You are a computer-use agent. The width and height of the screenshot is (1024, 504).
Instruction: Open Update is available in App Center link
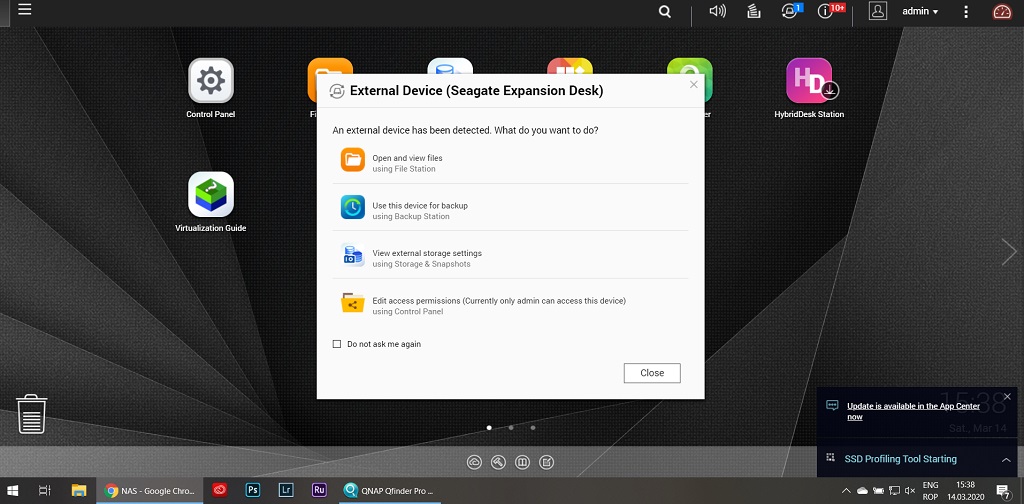pyautogui.click(x=913, y=411)
